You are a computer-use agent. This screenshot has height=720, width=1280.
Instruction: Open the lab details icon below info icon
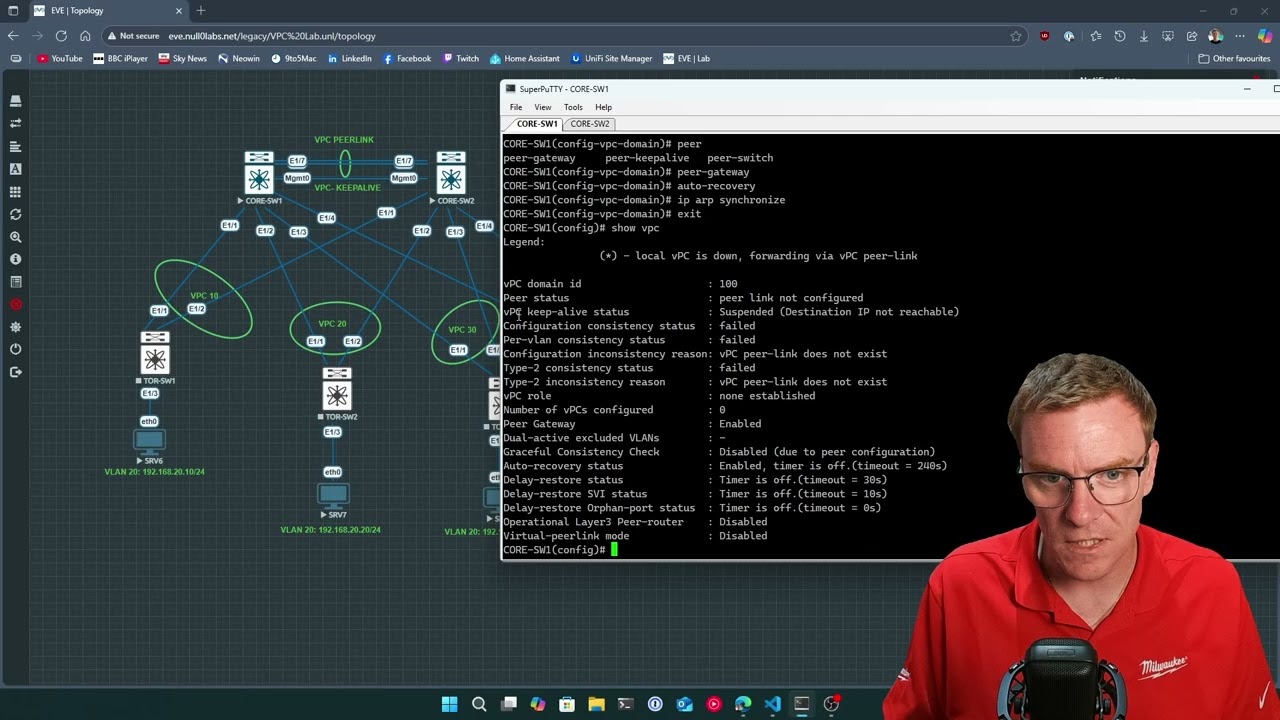(15, 282)
